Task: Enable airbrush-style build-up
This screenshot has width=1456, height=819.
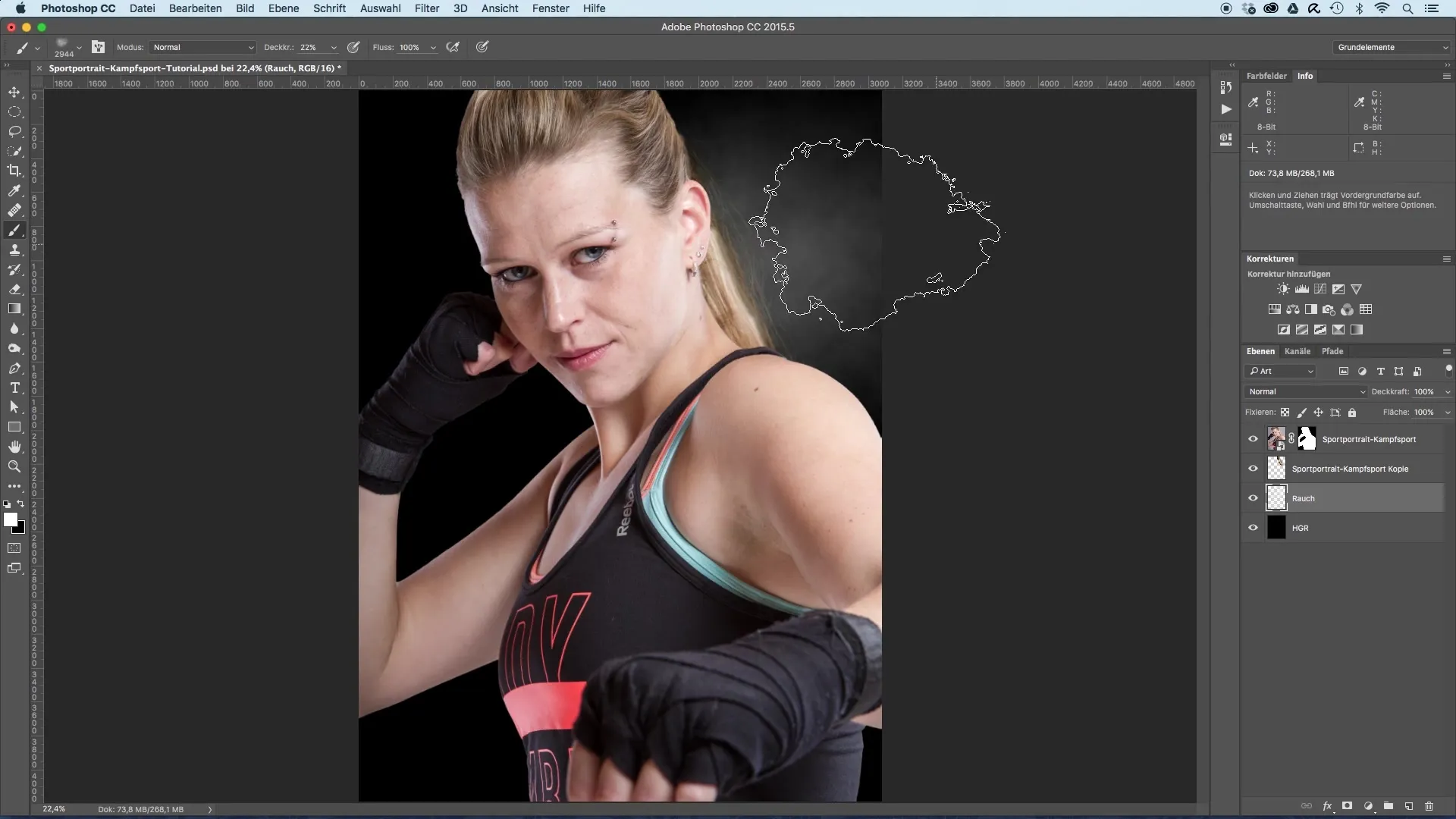Action: (453, 47)
